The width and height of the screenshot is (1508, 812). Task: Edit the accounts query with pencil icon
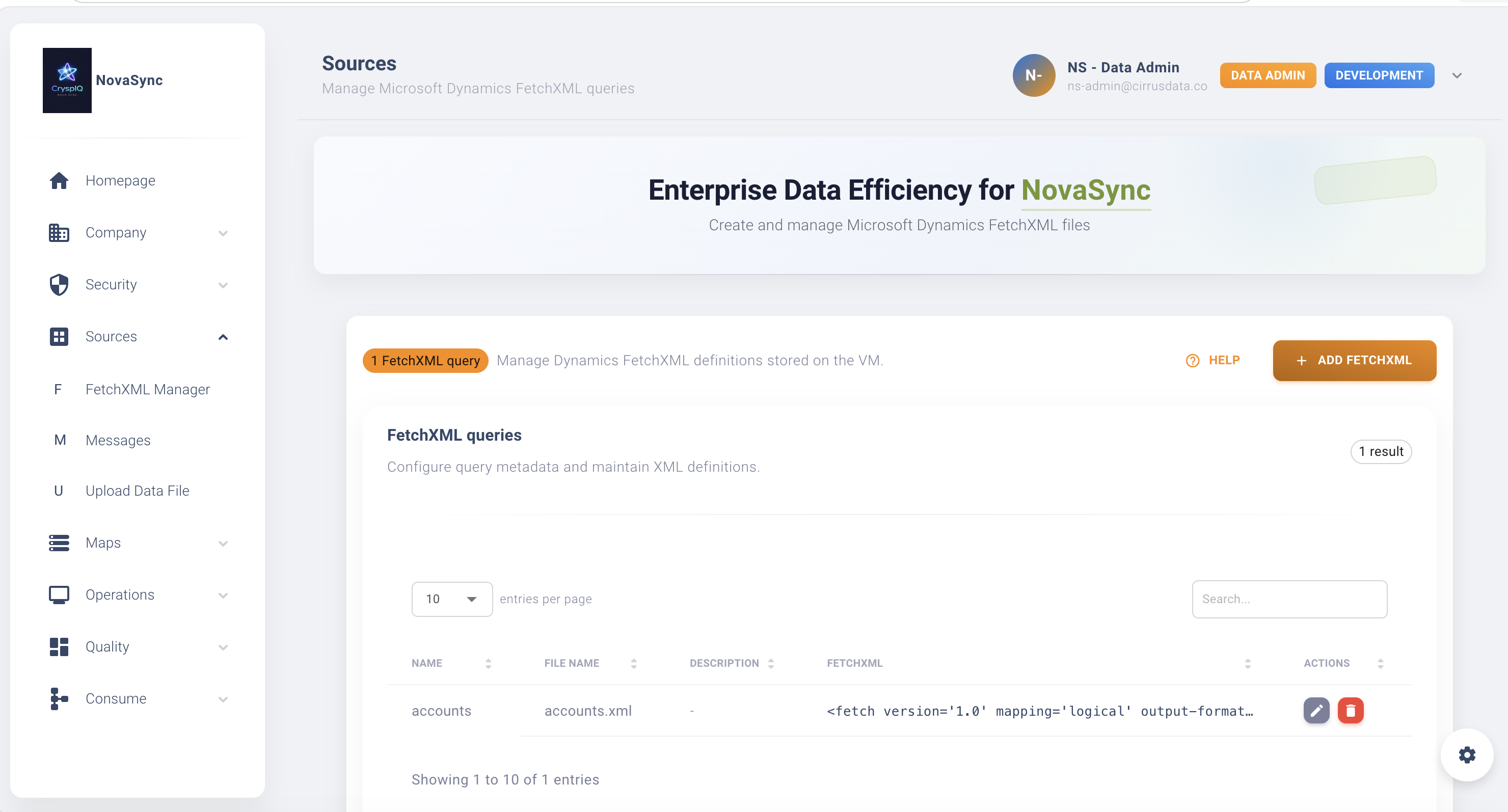[x=1316, y=711]
